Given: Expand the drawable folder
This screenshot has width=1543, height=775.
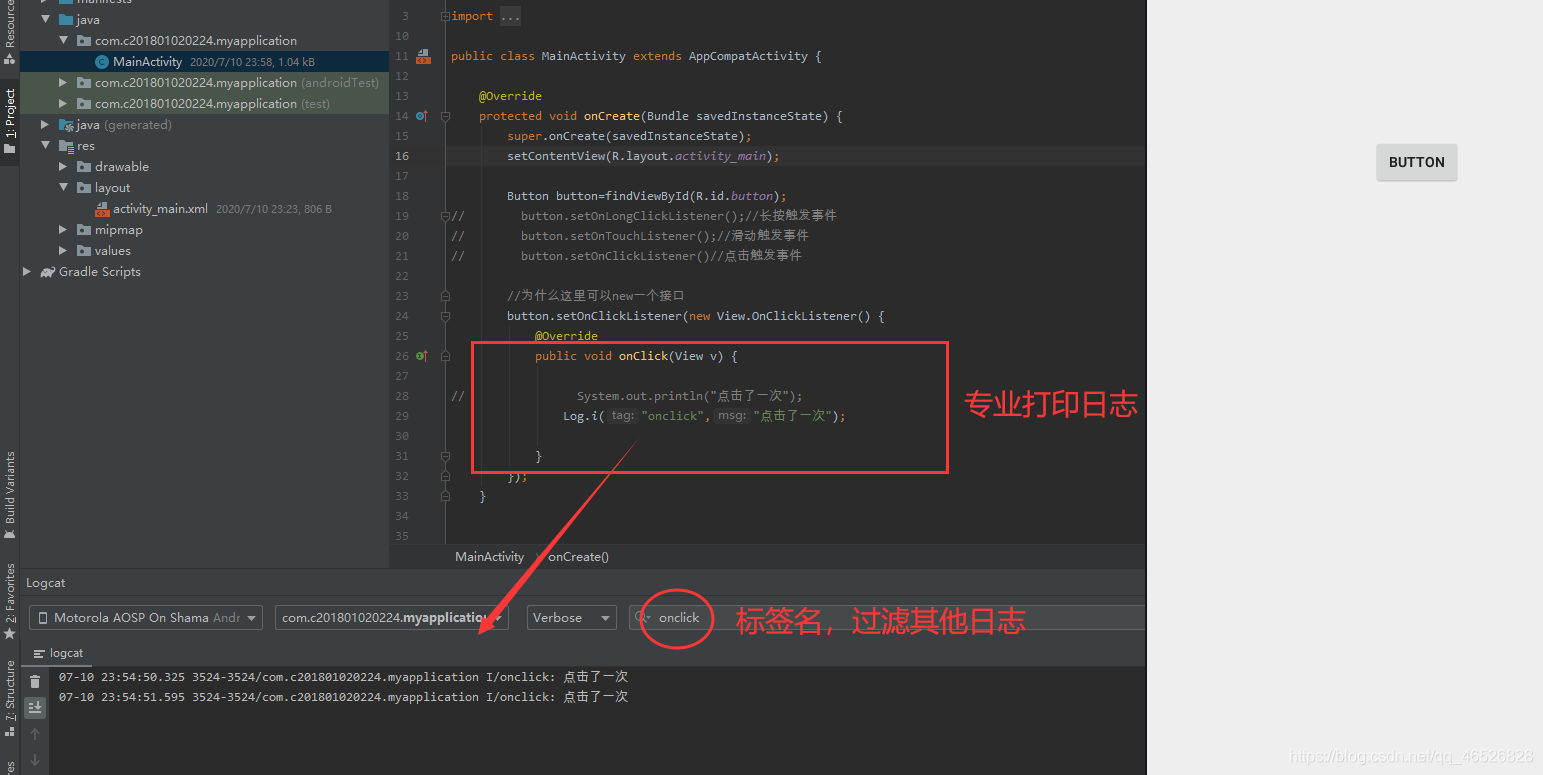Looking at the screenshot, I should point(64,167).
